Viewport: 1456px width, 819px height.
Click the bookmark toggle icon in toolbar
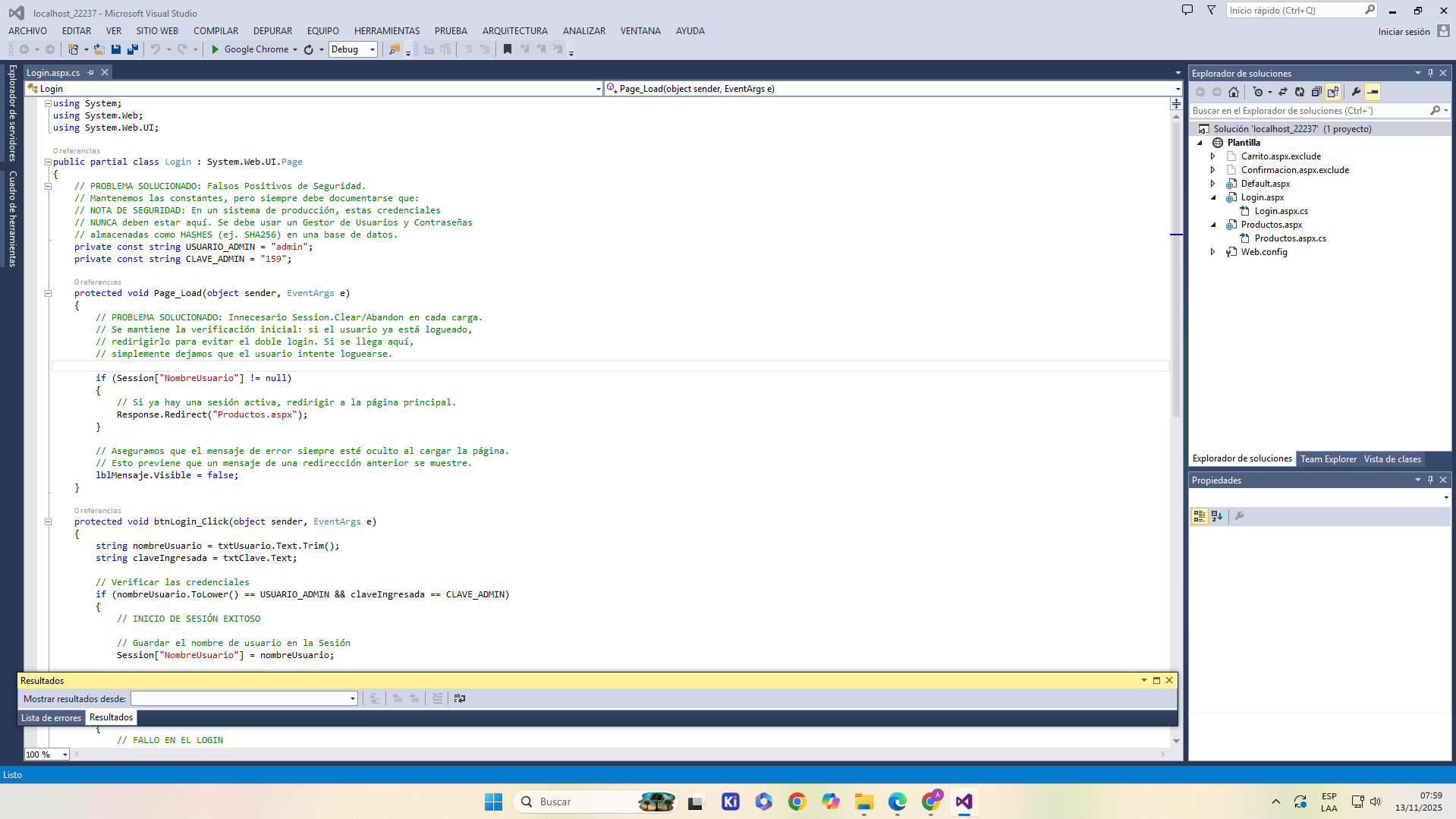click(508, 49)
